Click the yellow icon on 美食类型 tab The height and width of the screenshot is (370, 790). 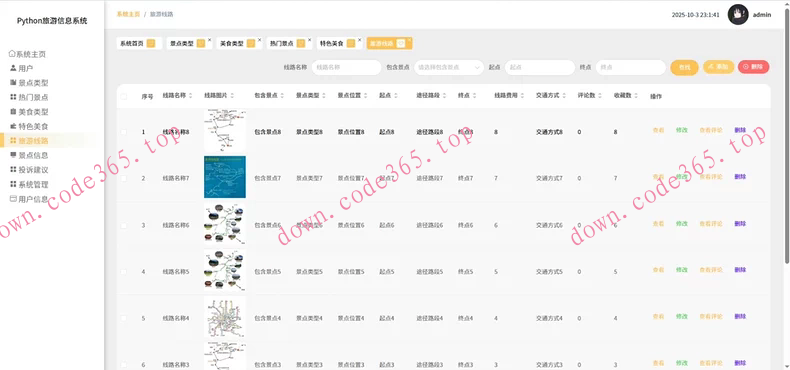(250, 44)
